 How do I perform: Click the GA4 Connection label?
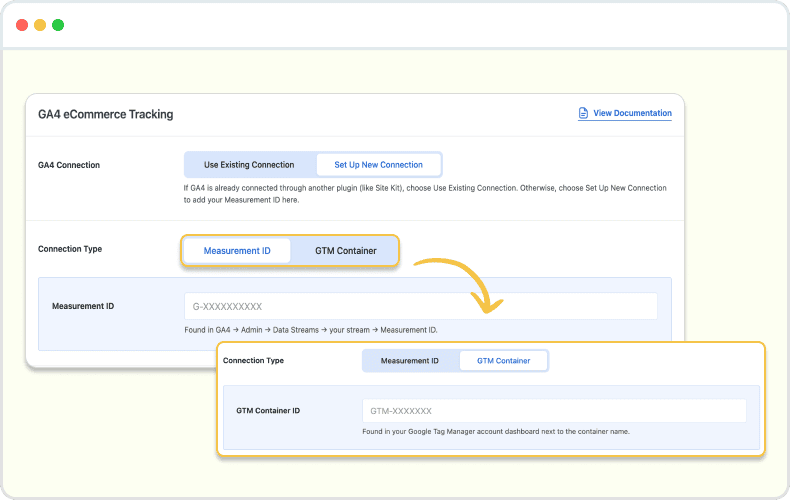point(69,165)
